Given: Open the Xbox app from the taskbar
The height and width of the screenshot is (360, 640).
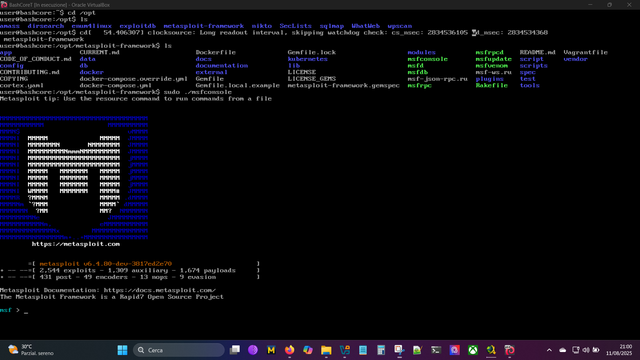Looking at the screenshot, I should click(x=473, y=350).
